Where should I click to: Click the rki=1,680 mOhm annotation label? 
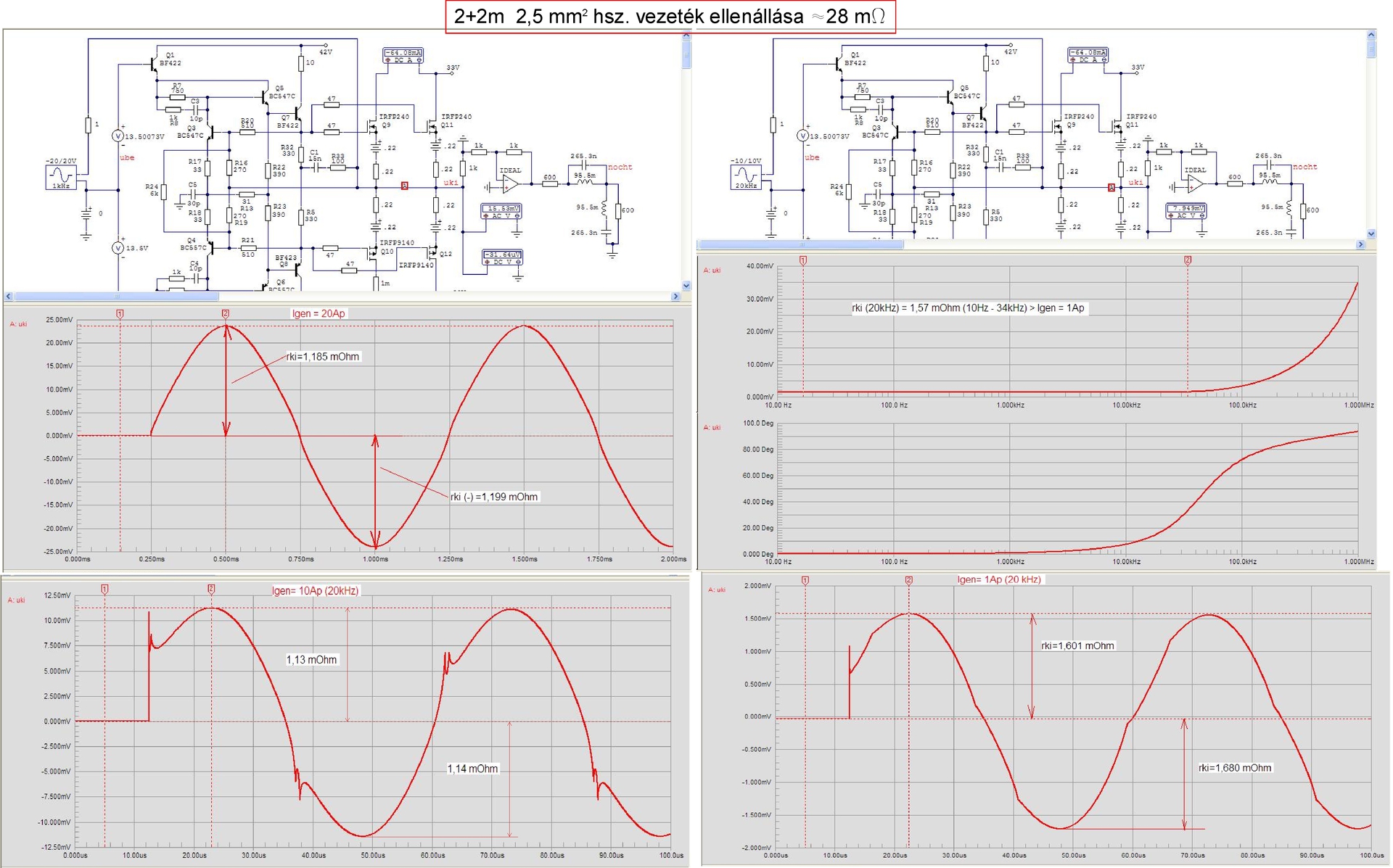1234,768
